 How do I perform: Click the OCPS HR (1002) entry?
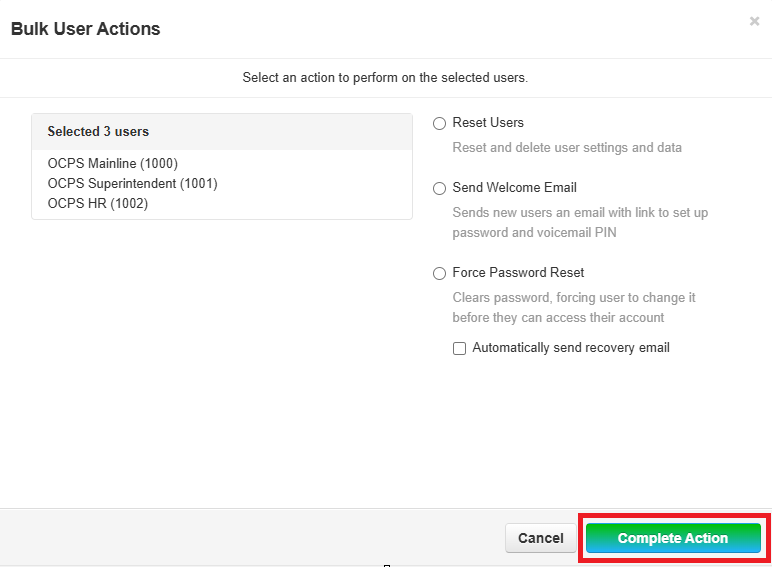pos(98,203)
